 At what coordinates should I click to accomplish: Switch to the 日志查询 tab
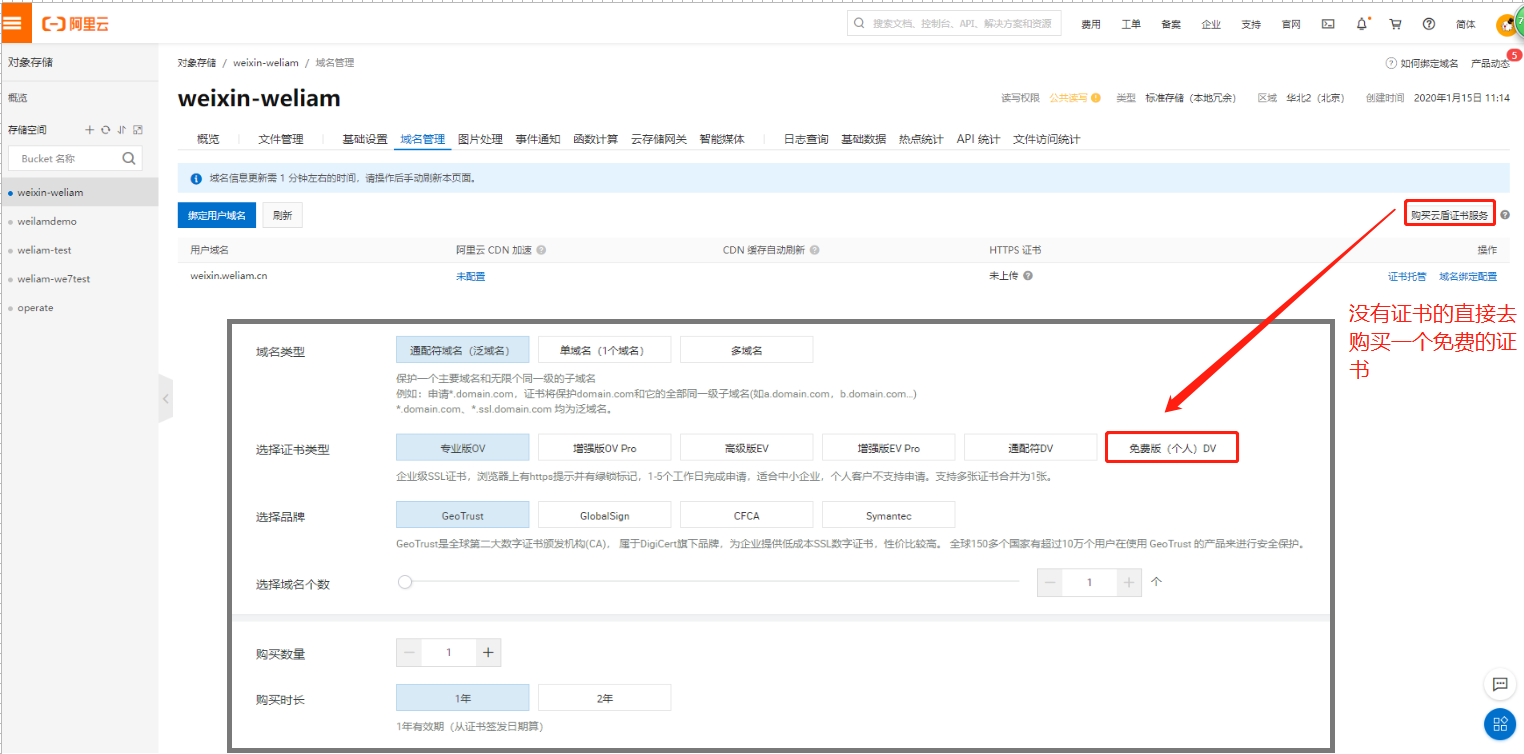click(806, 139)
